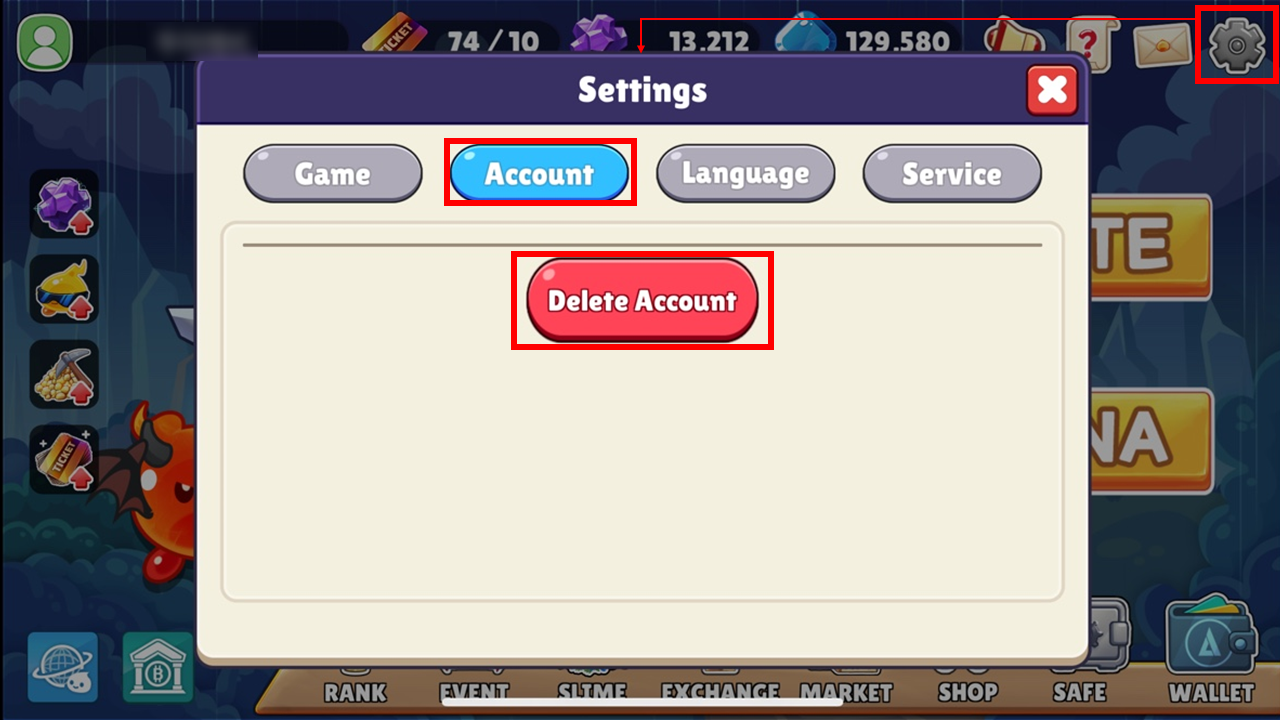Switch to the Language tab

tap(746, 173)
